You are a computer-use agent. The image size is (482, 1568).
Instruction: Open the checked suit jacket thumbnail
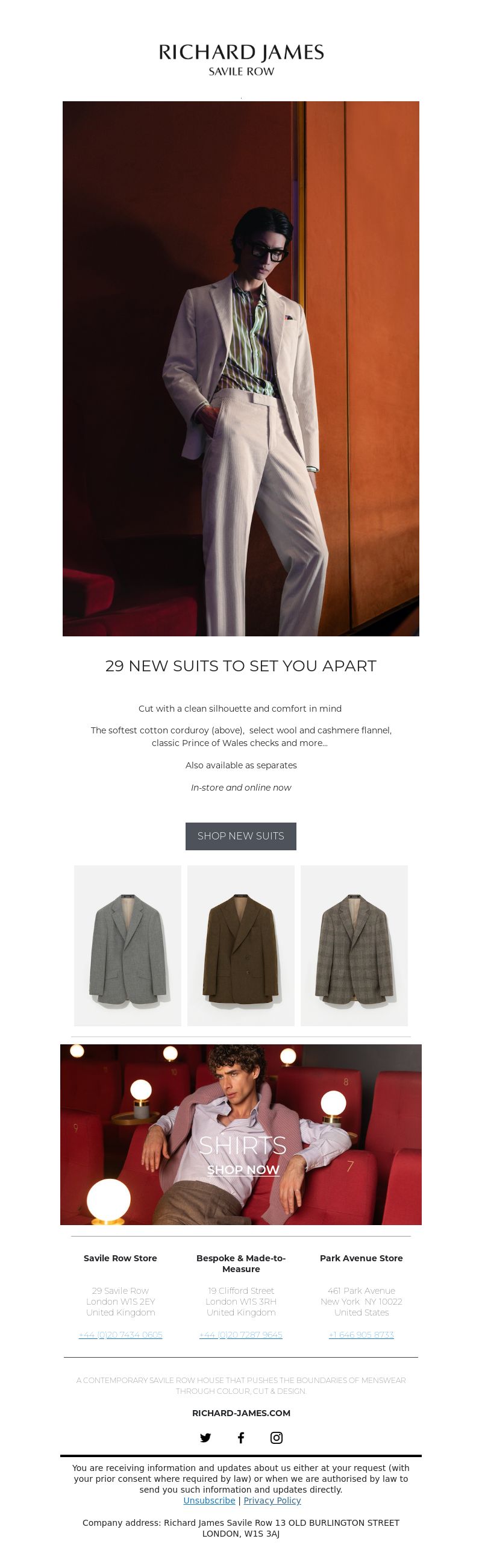click(354, 946)
